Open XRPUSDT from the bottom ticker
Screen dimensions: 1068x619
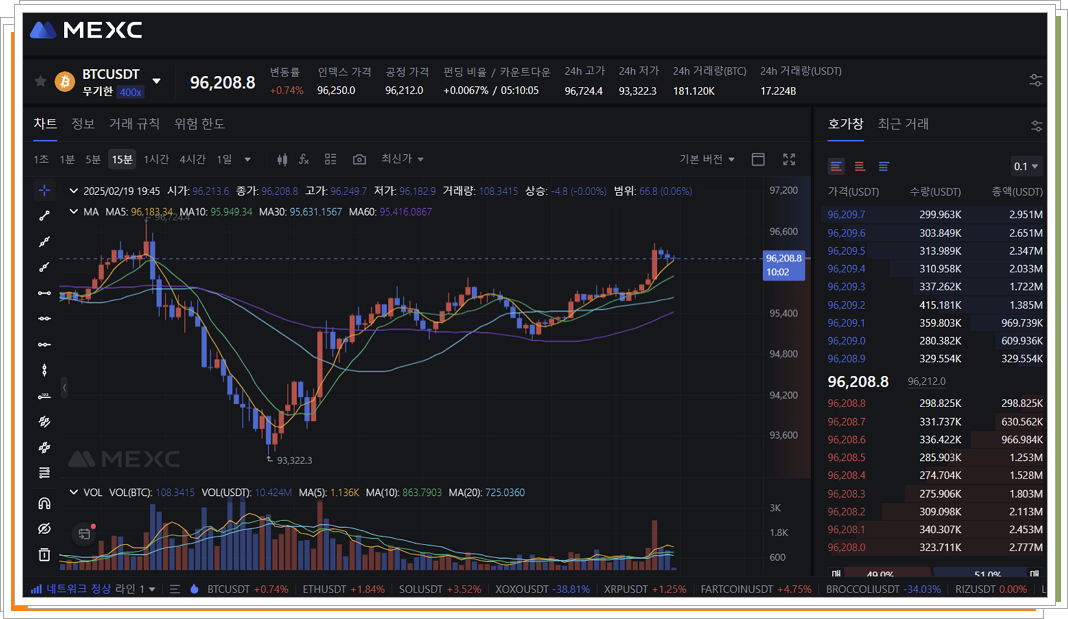tap(645, 589)
